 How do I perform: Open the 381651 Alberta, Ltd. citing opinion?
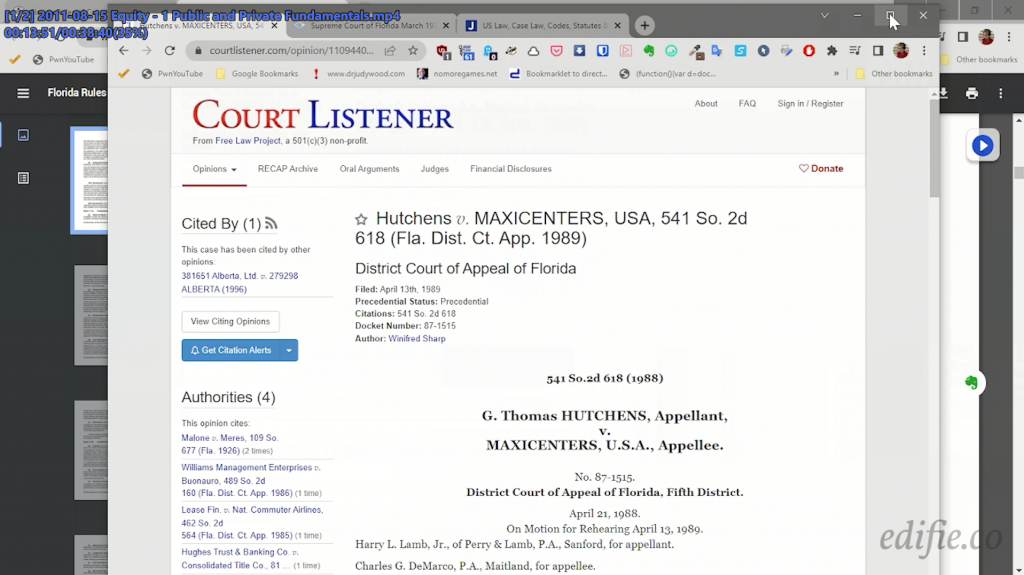pos(240,282)
